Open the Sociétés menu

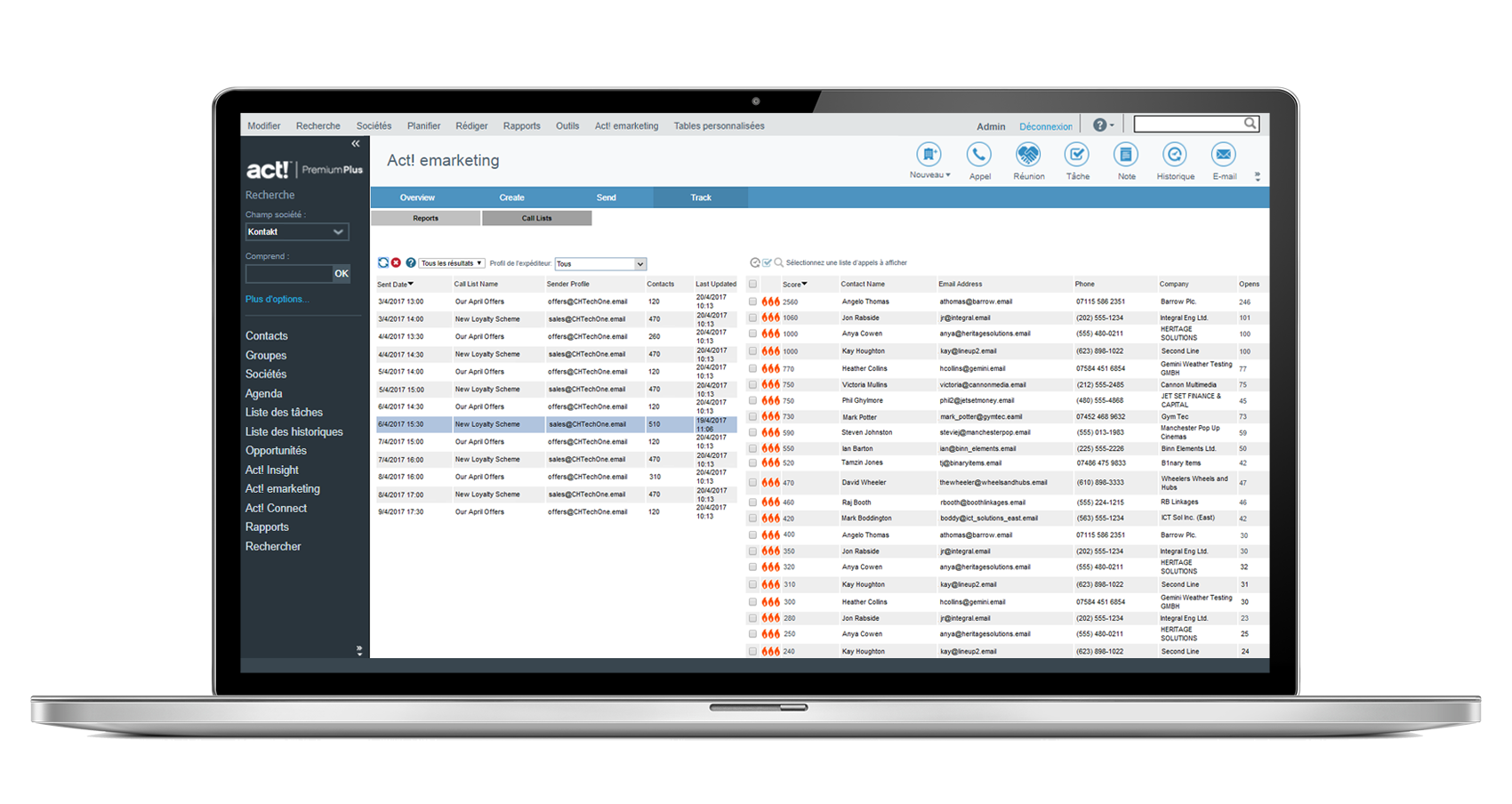[x=374, y=125]
